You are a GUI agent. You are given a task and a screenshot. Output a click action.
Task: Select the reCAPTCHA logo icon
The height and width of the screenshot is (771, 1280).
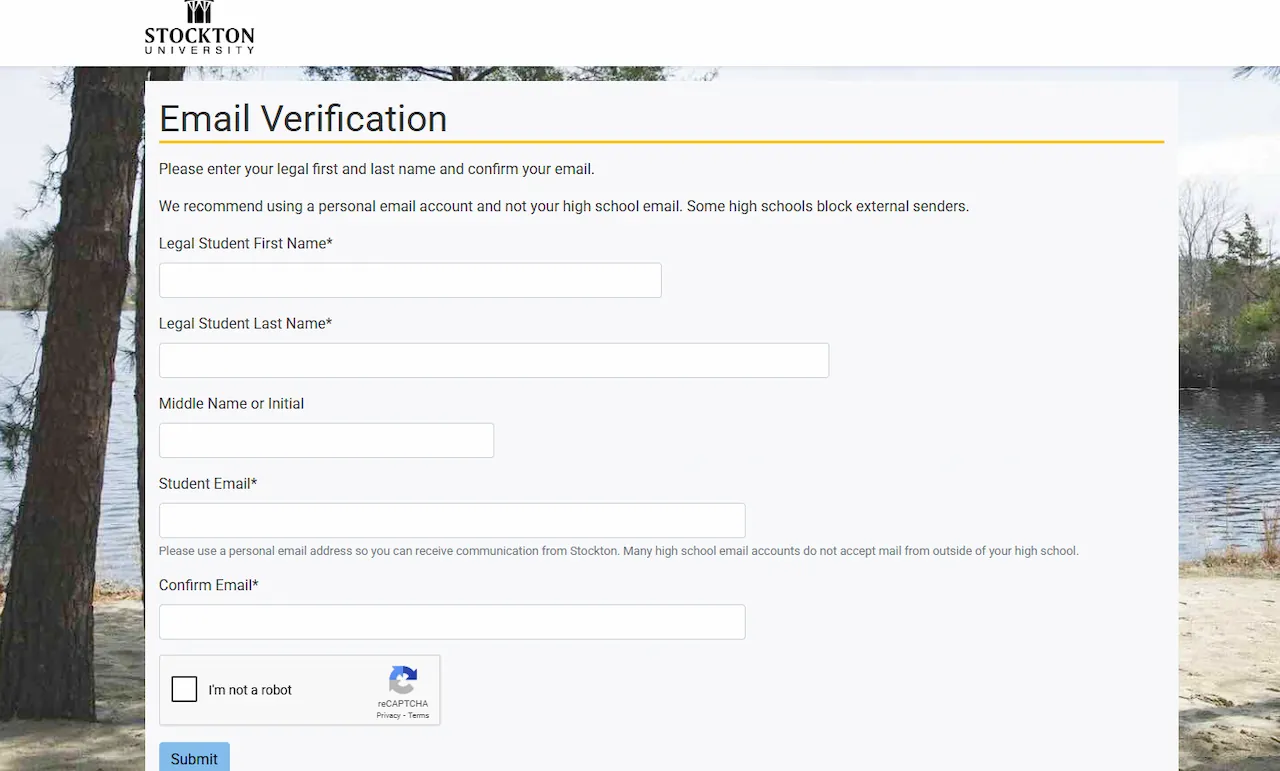click(x=403, y=682)
